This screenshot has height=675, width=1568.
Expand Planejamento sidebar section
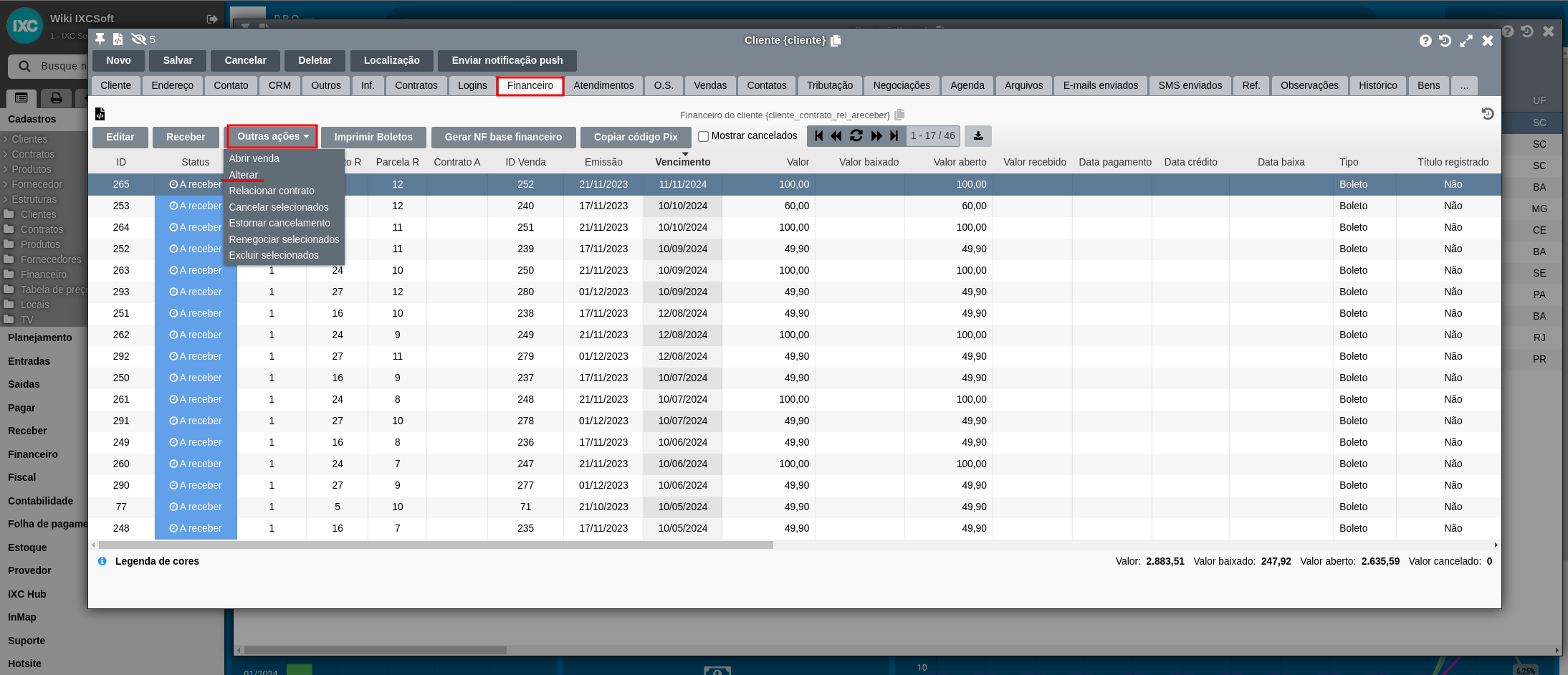pyautogui.click(x=40, y=337)
